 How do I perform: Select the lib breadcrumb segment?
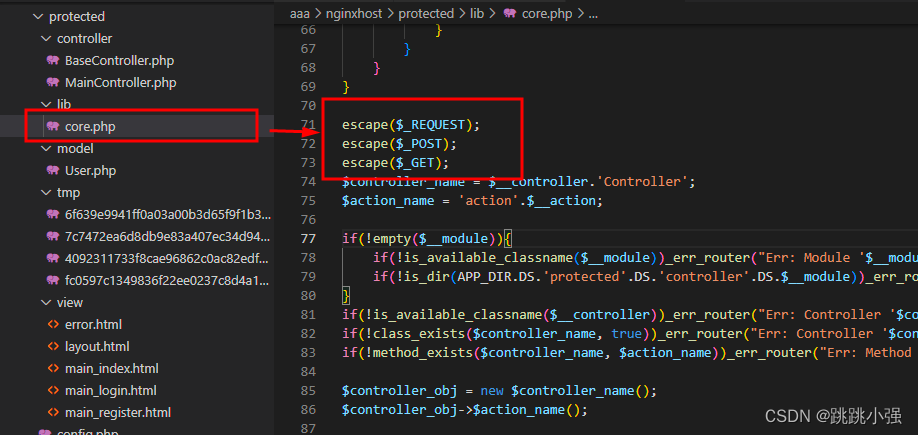pyautogui.click(x=477, y=13)
